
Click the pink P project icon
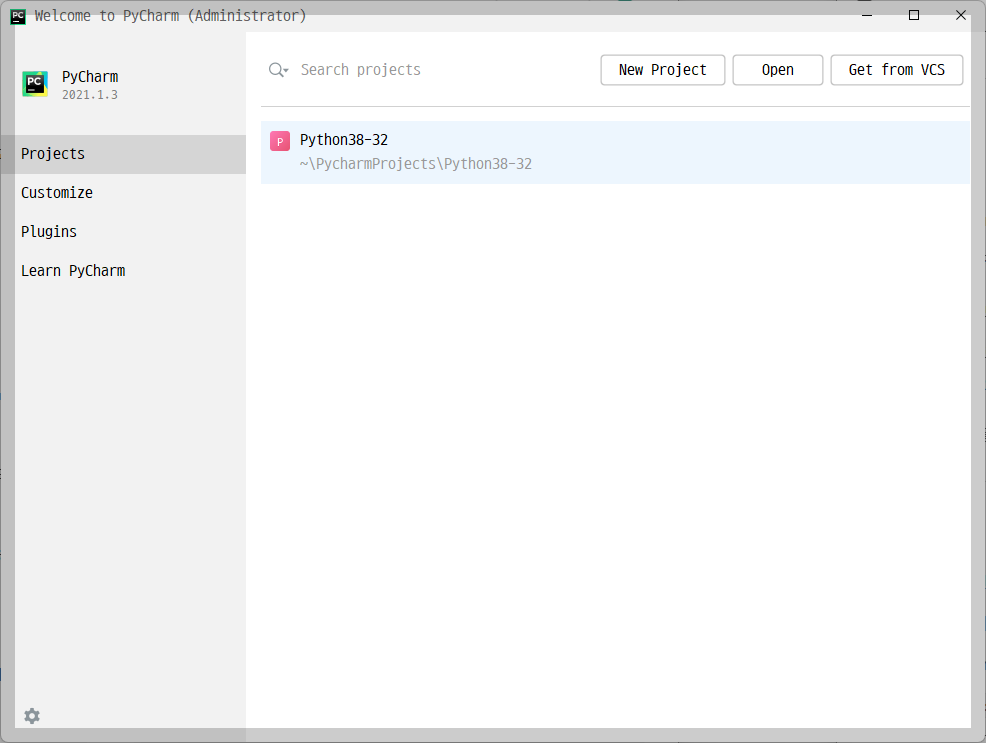point(280,141)
